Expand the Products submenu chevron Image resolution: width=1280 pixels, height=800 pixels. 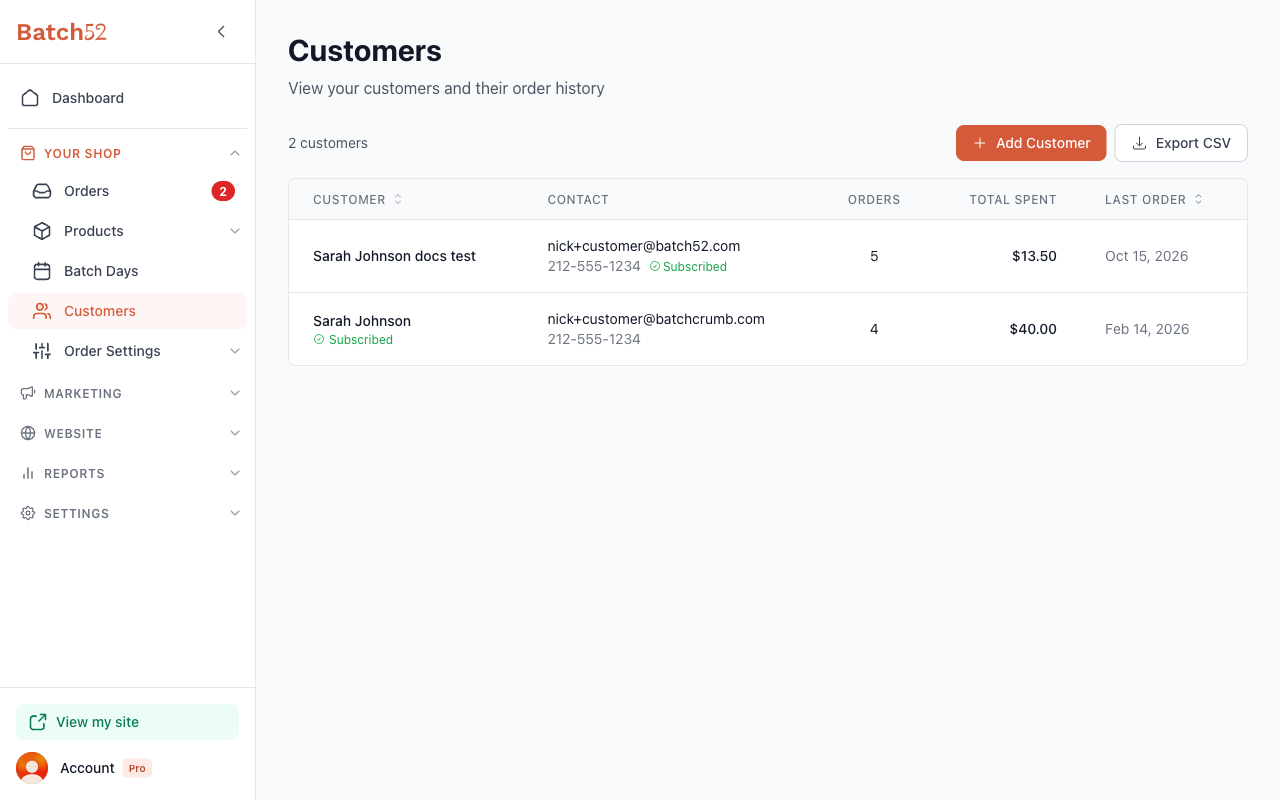point(235,231)
